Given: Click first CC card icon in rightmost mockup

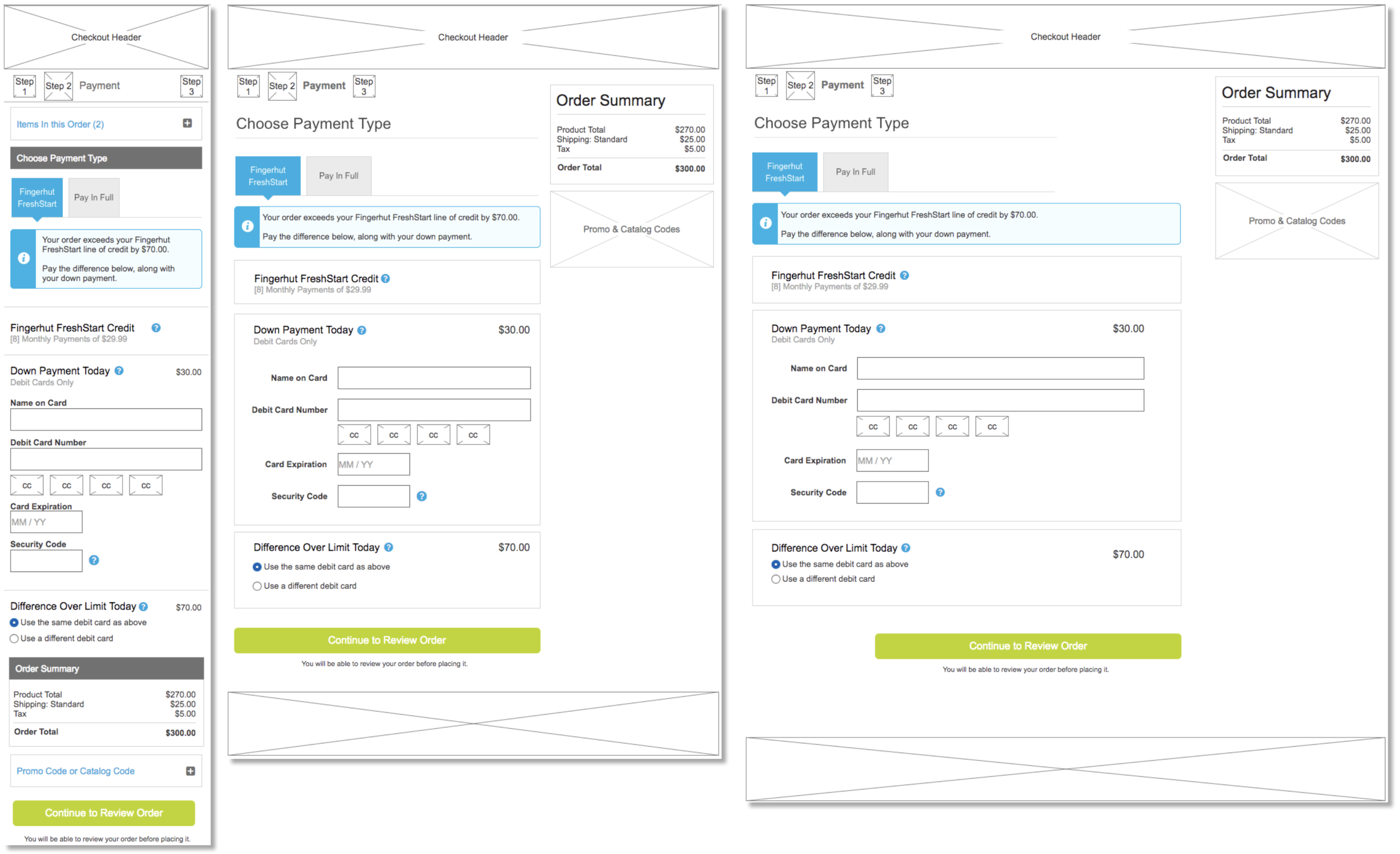Looking at the screenshot, I should pos(872,427).
